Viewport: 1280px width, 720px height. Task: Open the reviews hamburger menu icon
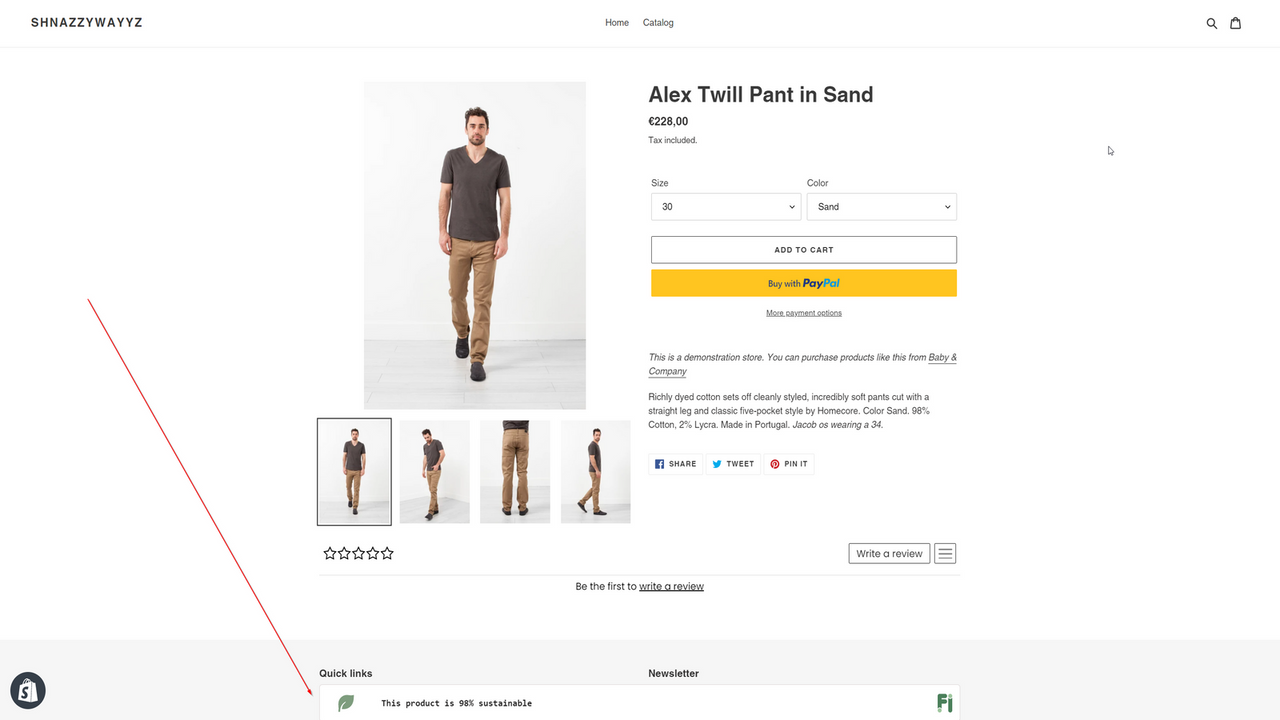pyautogui.click(x=944, y=553)
